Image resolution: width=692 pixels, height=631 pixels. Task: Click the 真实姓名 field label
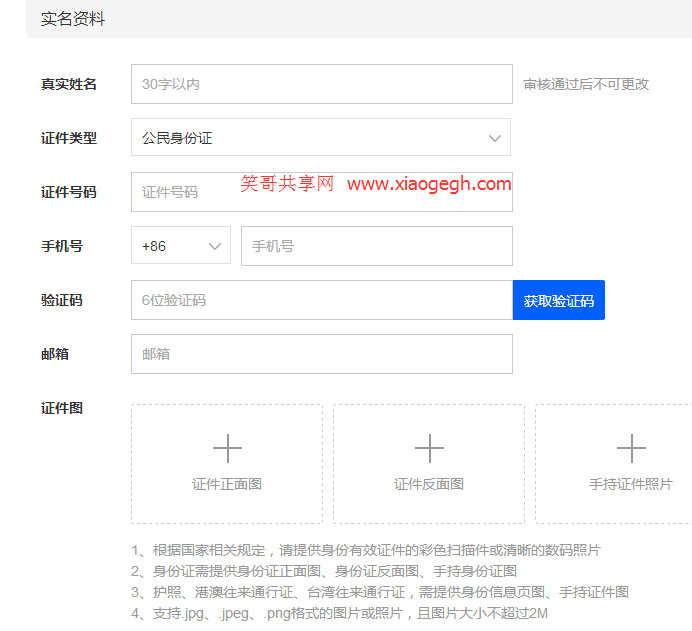coord(69,84)
